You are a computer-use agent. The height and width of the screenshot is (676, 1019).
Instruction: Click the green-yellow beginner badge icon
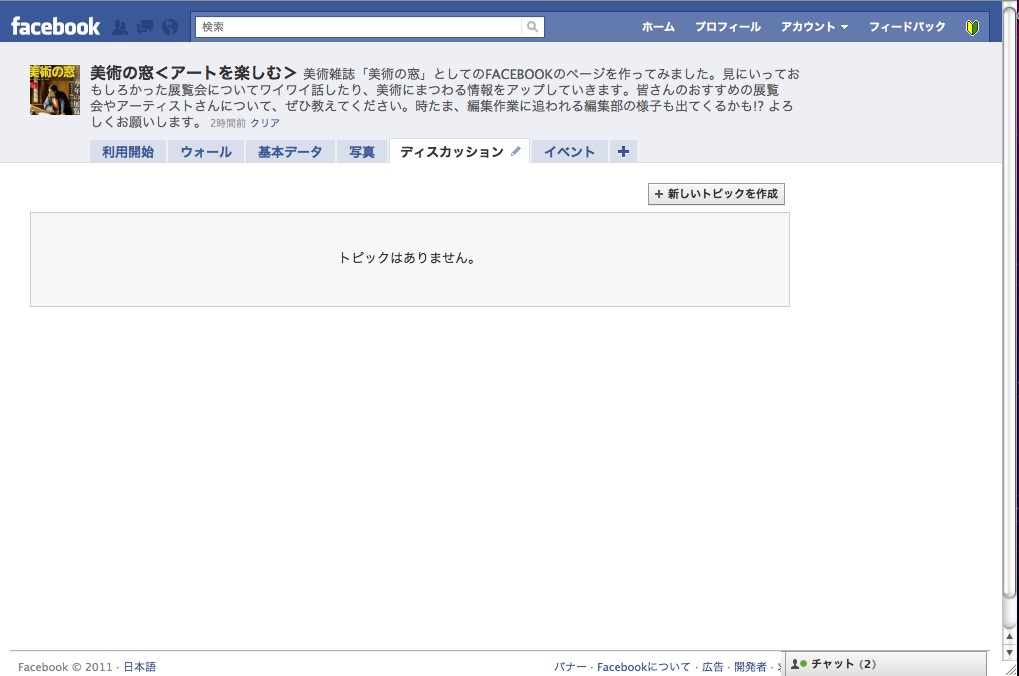click(972, 27)
